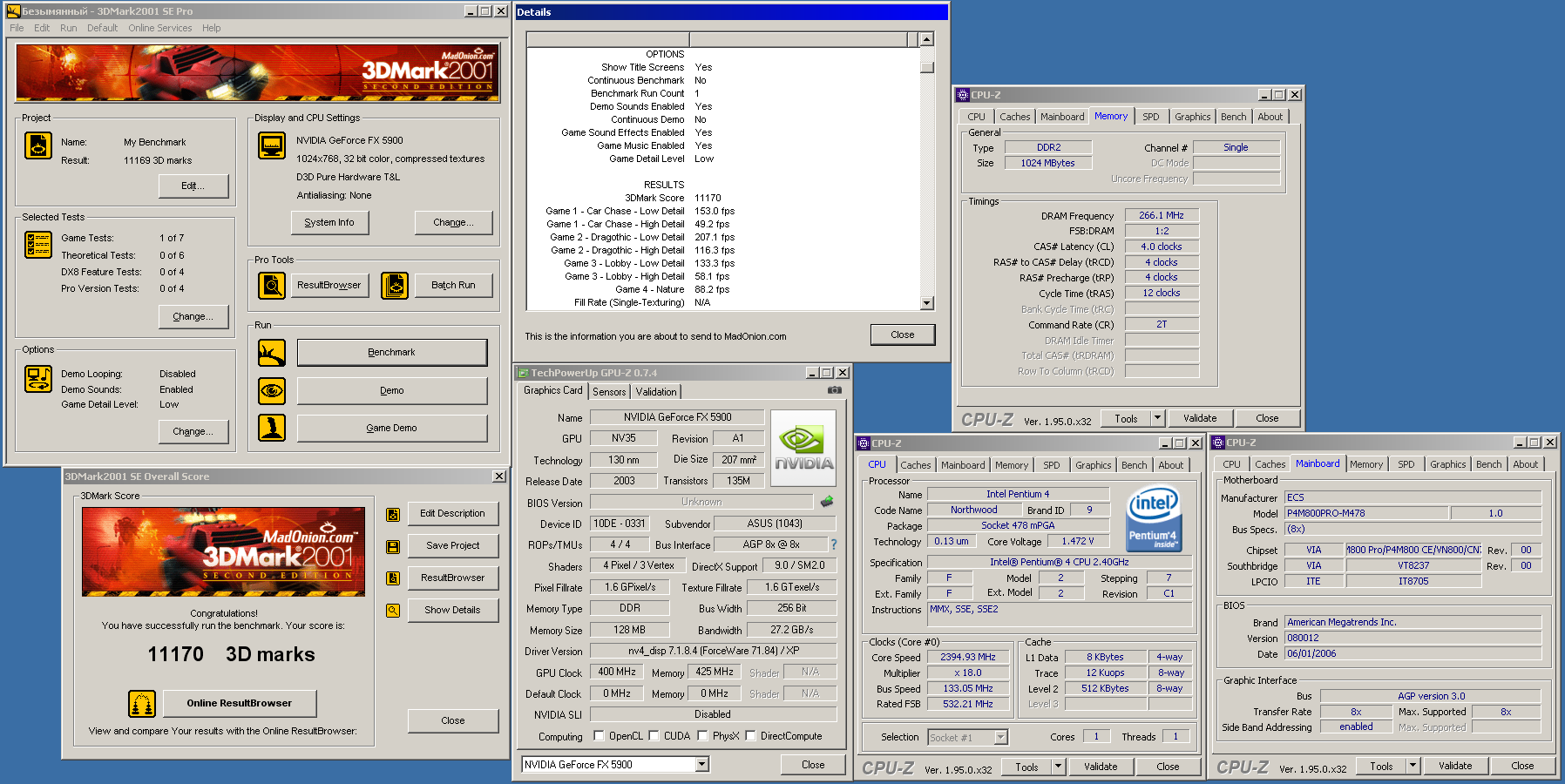Screen dimensions: 1565x784
Task: Open the Socket #1 selection dropdown
Action: (1000, 738)
